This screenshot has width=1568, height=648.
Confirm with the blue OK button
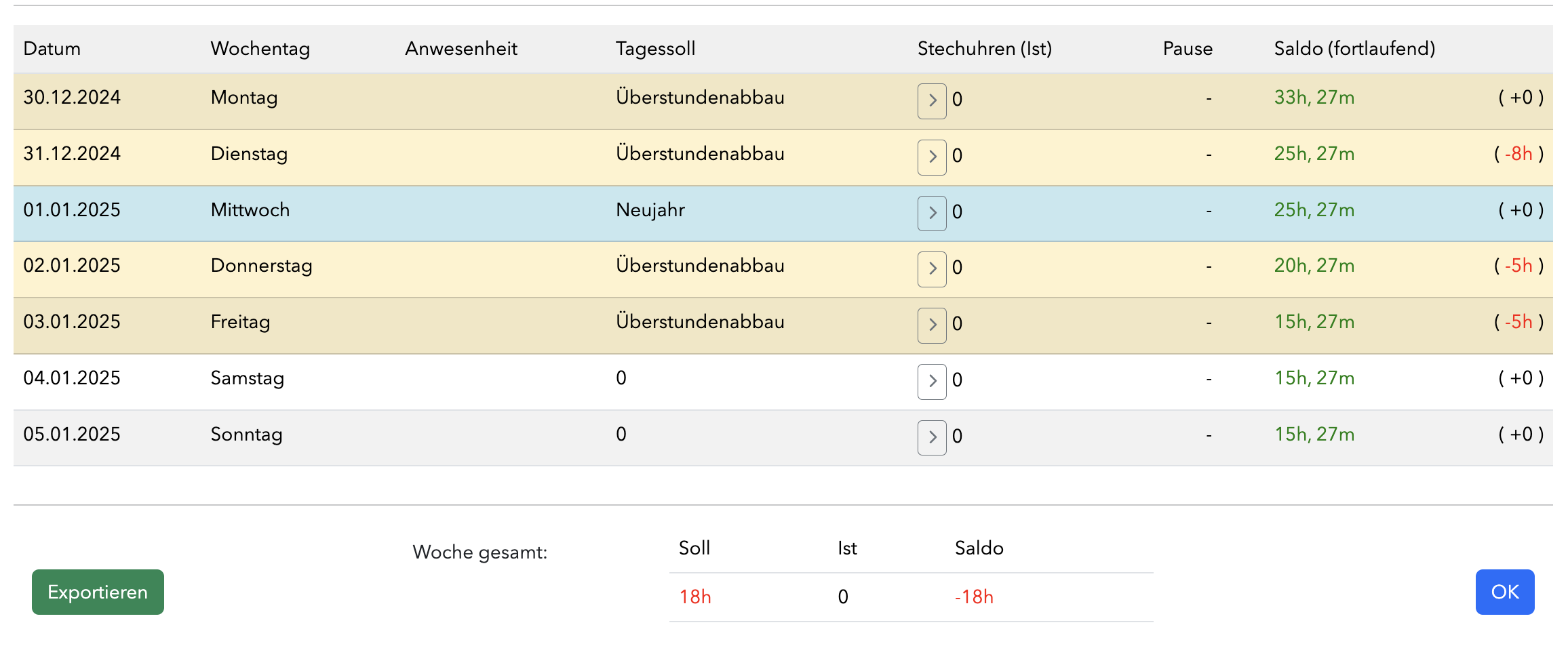click(x=1505, y=592)
